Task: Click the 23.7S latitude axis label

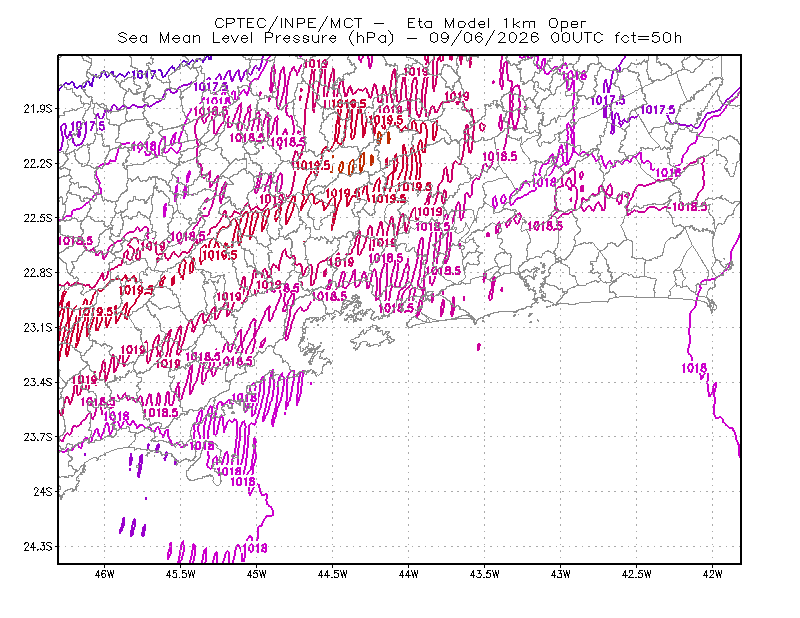Action: pos(38,437)
